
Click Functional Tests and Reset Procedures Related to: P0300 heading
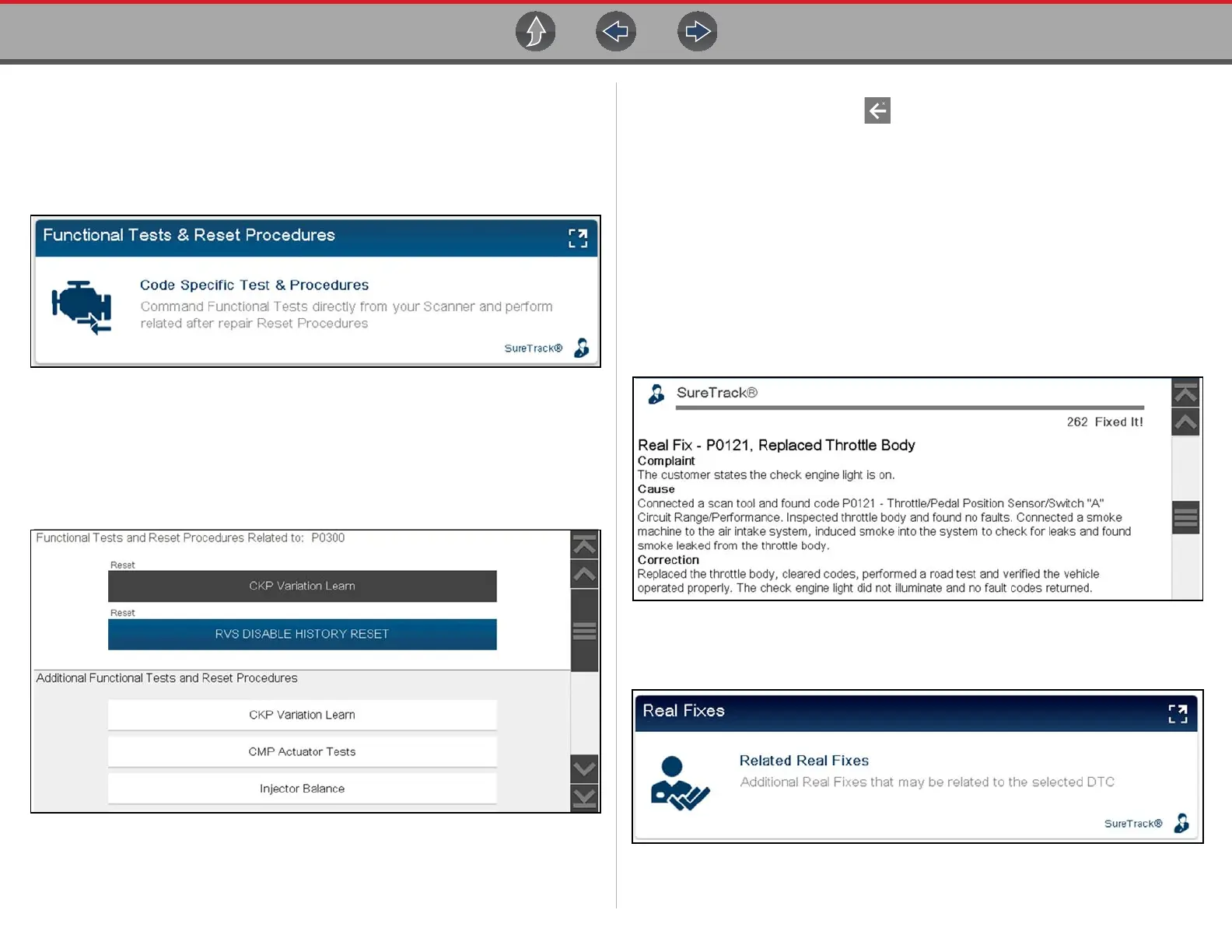[x=191, y=537]
